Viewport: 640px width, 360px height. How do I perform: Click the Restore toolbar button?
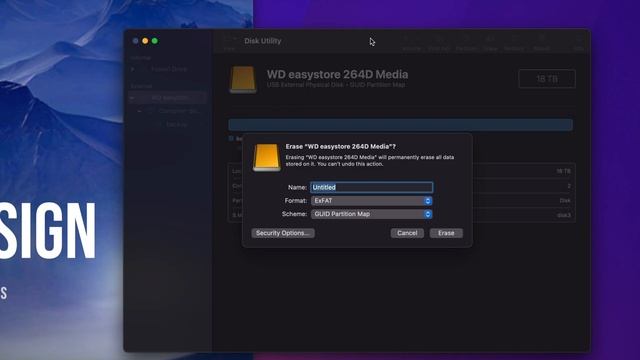point(514,43)
